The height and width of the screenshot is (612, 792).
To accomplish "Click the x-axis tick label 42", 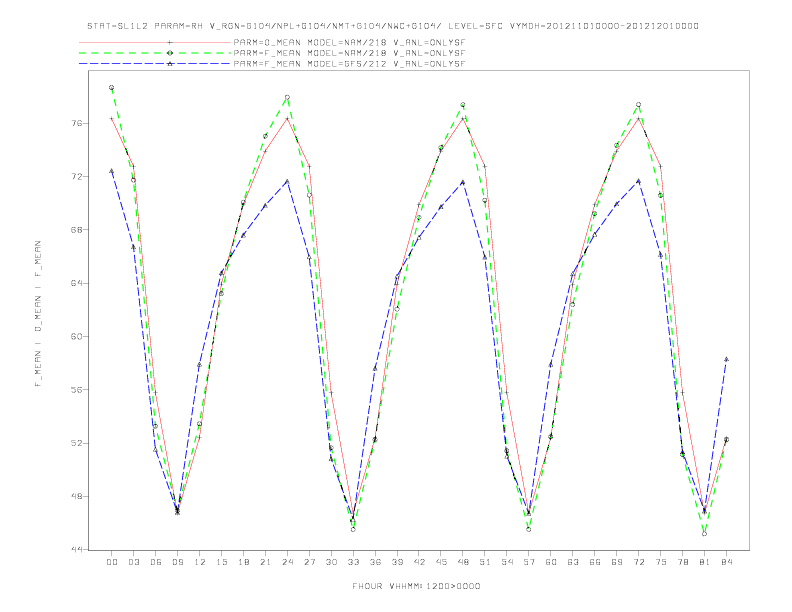I will (x=419, y=562).
